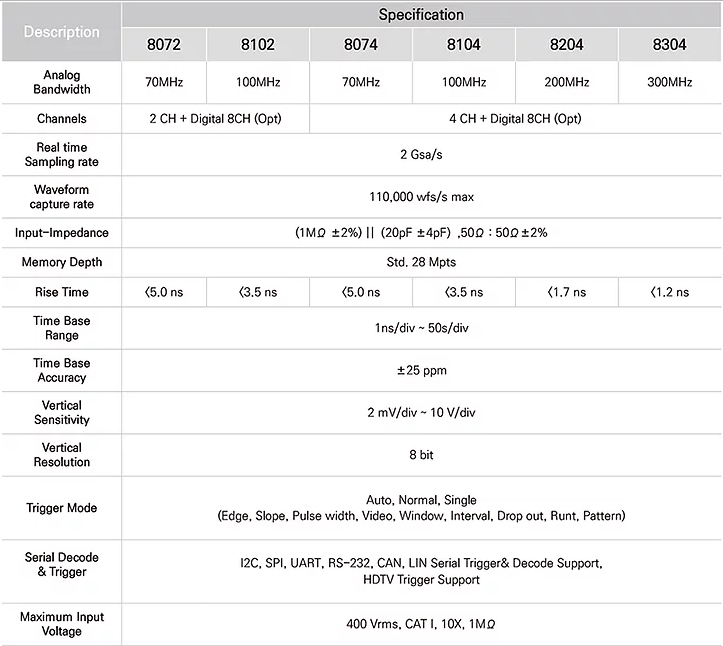Click the 110,000 wfs/s max value
The height and width of the screenshot is (646, 723).
(x=421, y=197)
